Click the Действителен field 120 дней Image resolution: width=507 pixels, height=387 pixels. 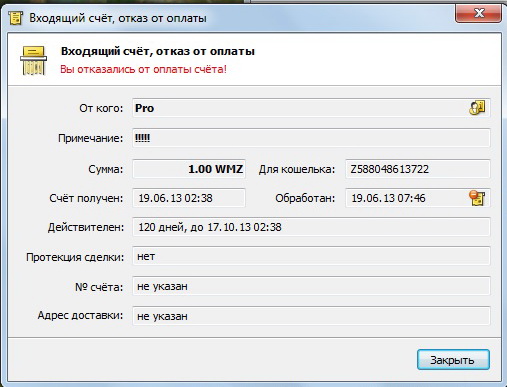311,227
